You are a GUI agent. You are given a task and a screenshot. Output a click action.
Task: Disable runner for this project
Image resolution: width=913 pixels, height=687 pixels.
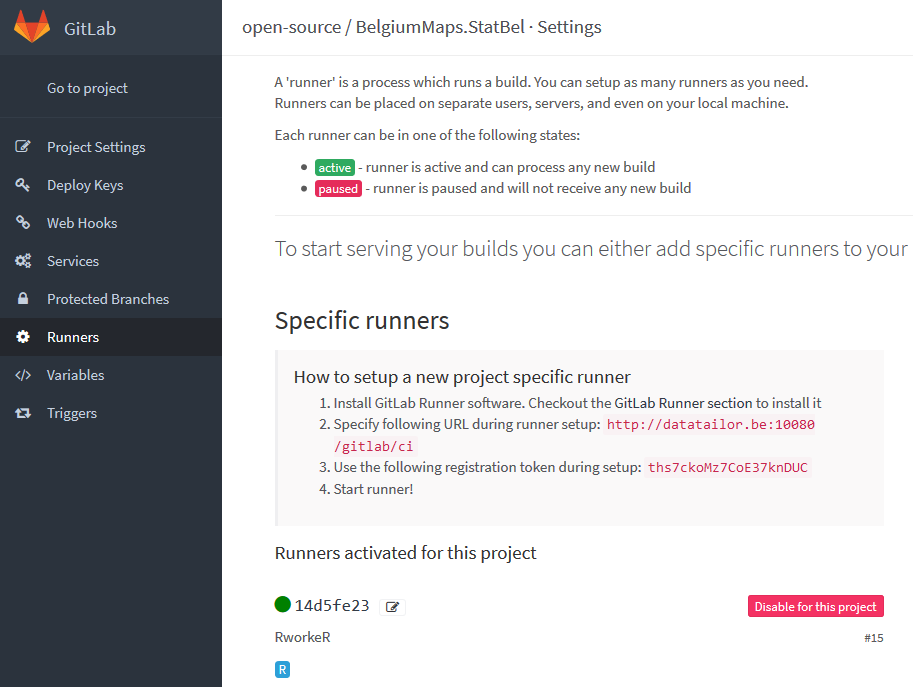pos(815,606)
